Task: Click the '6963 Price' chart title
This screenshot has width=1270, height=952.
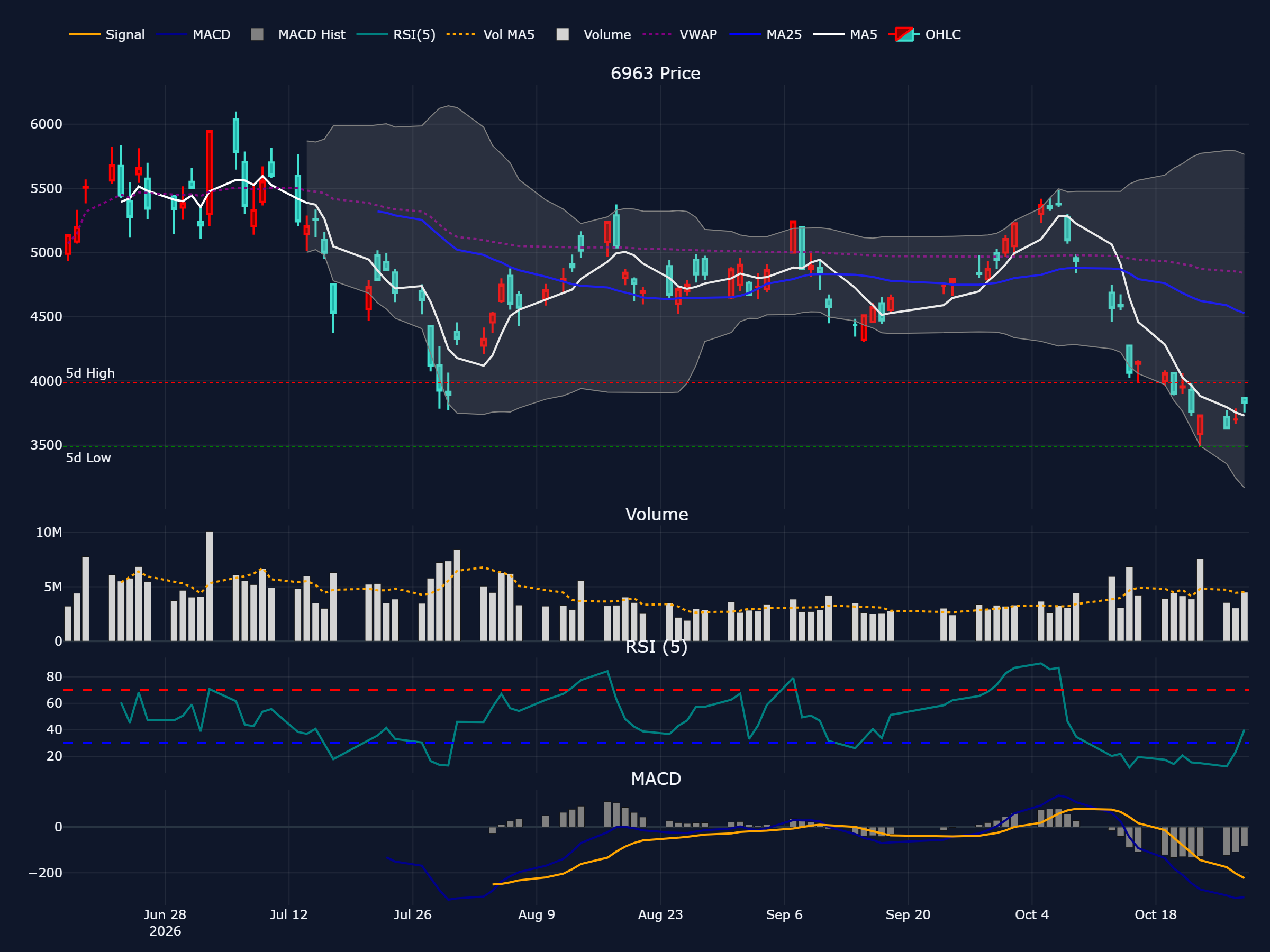Action: point(656,74)
